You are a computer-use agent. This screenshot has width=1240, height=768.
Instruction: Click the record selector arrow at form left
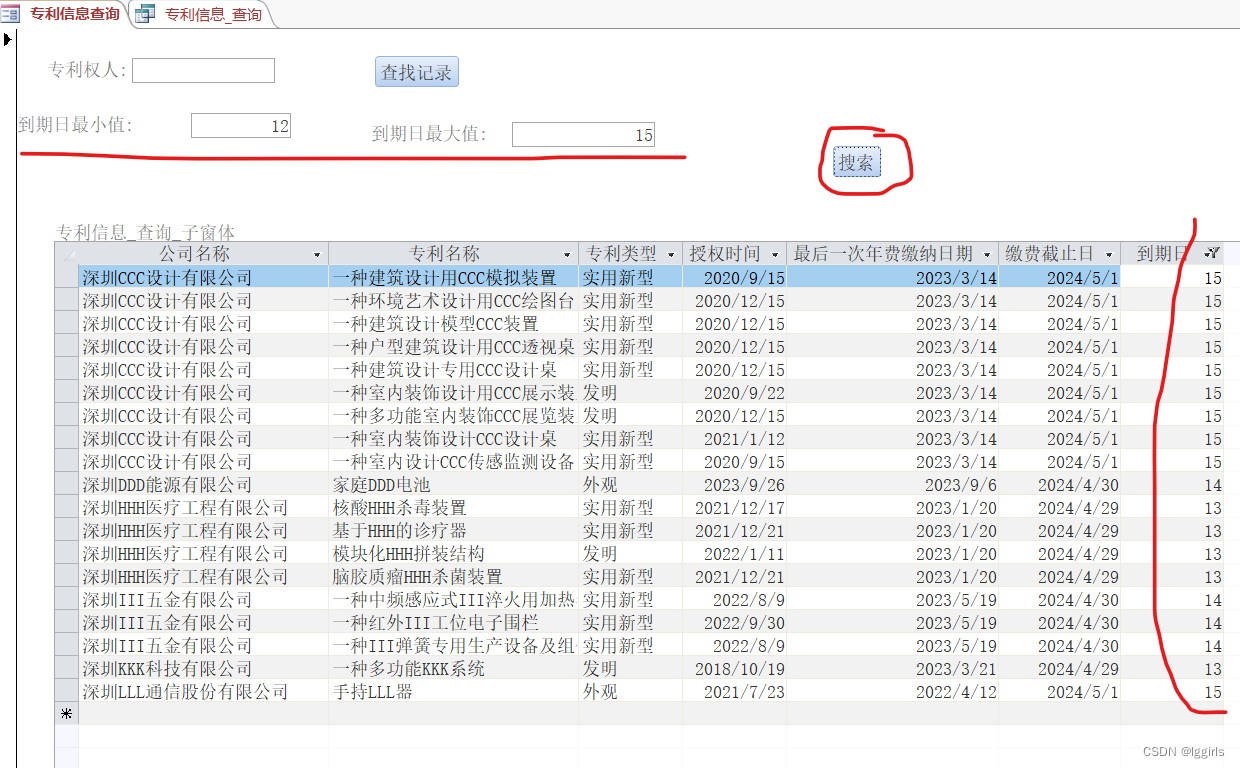tap(8, 39)
